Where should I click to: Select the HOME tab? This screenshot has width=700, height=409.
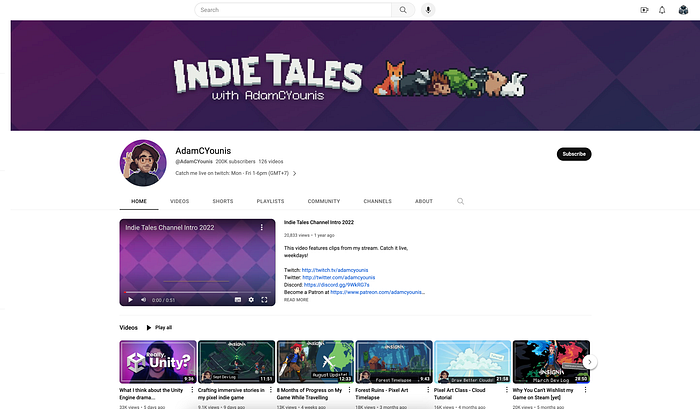pos(139,201)
